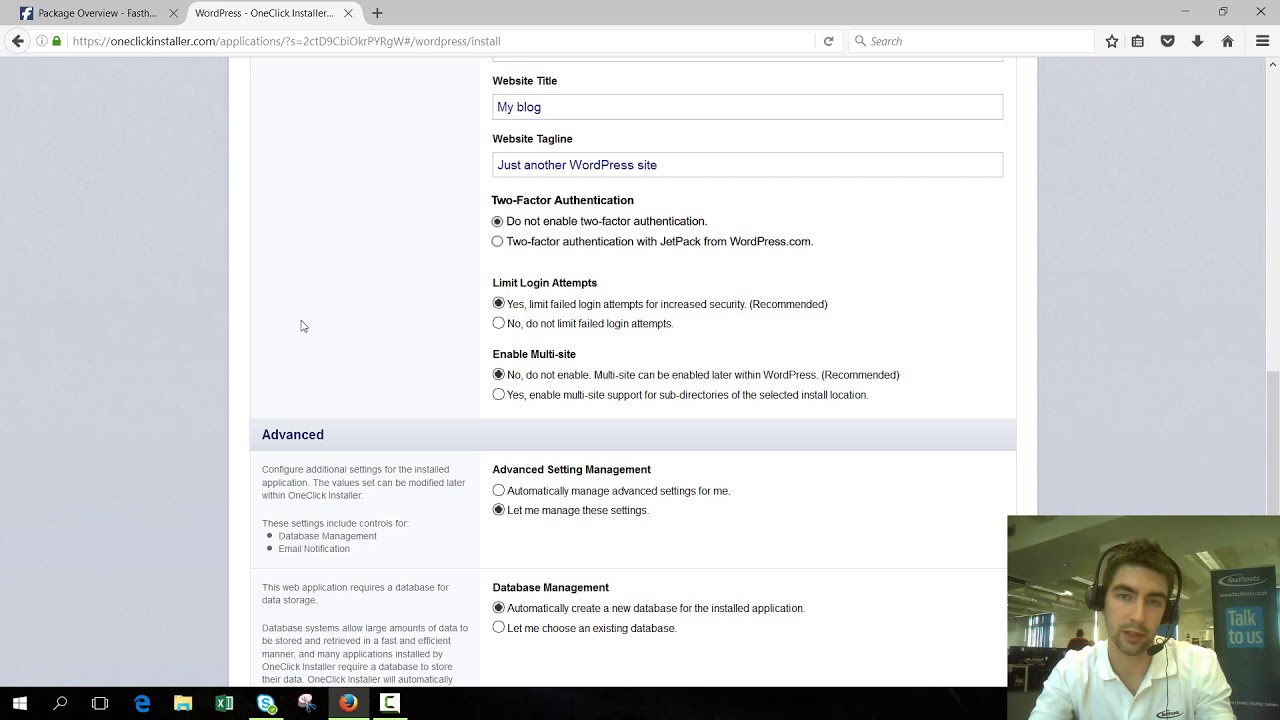
Task: Switch to Firefox in the taskbar
Action: (x=348, y=703)
